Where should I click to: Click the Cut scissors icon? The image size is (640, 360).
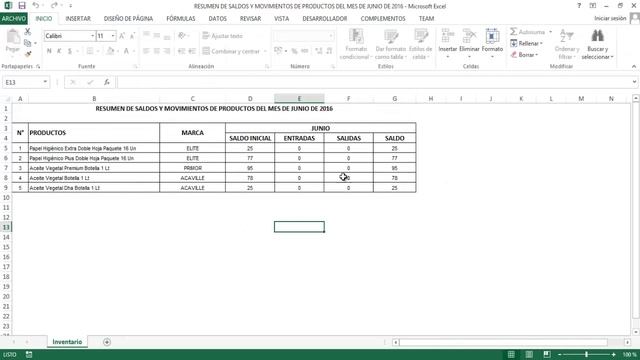(28, 32)
